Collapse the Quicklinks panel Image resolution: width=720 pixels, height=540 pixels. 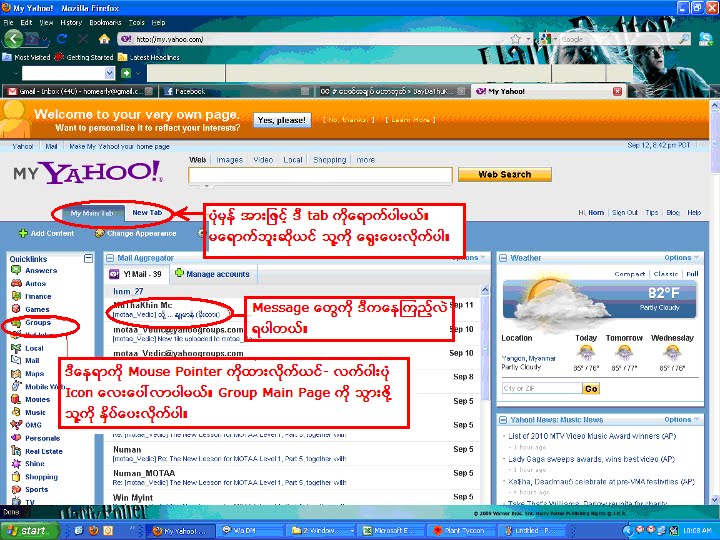tap(89, 259)
